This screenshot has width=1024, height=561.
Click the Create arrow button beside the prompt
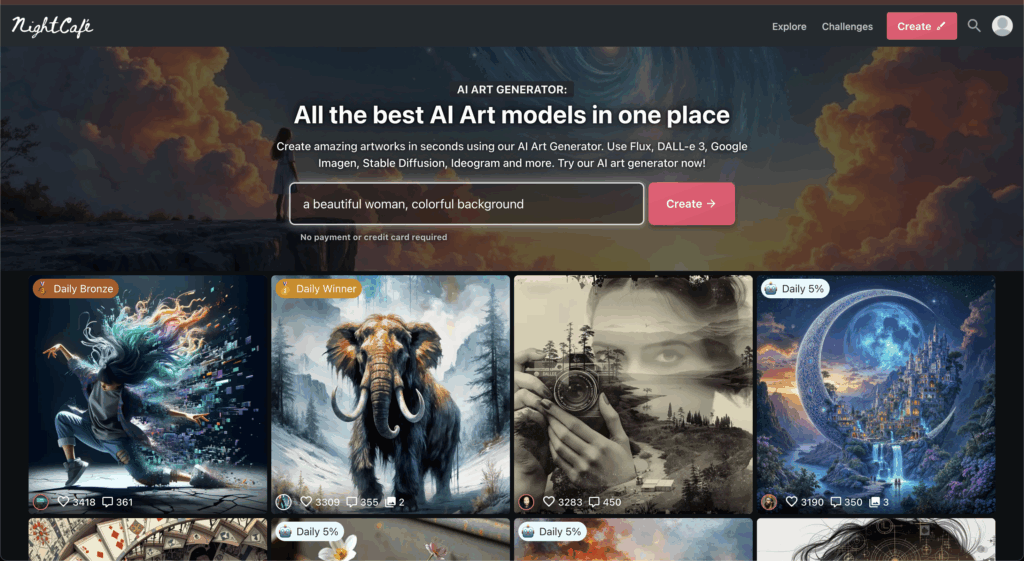point(692,204)
